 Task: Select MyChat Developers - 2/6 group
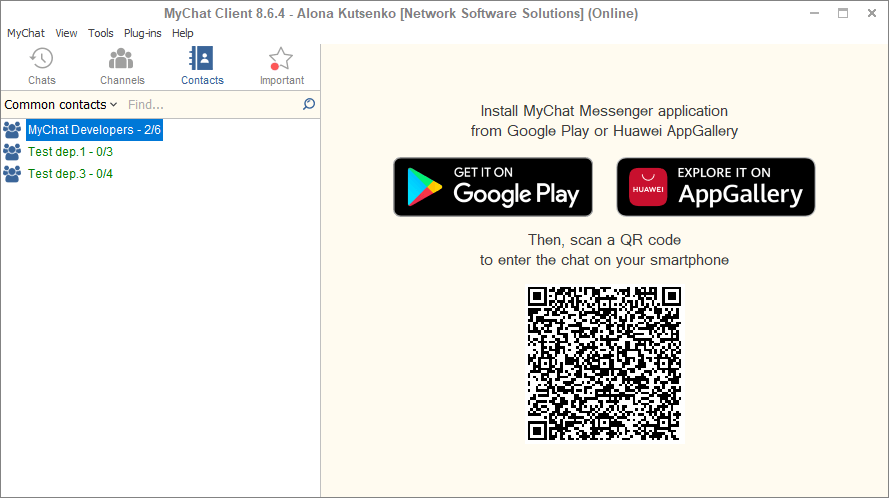[x=94, y=130]
